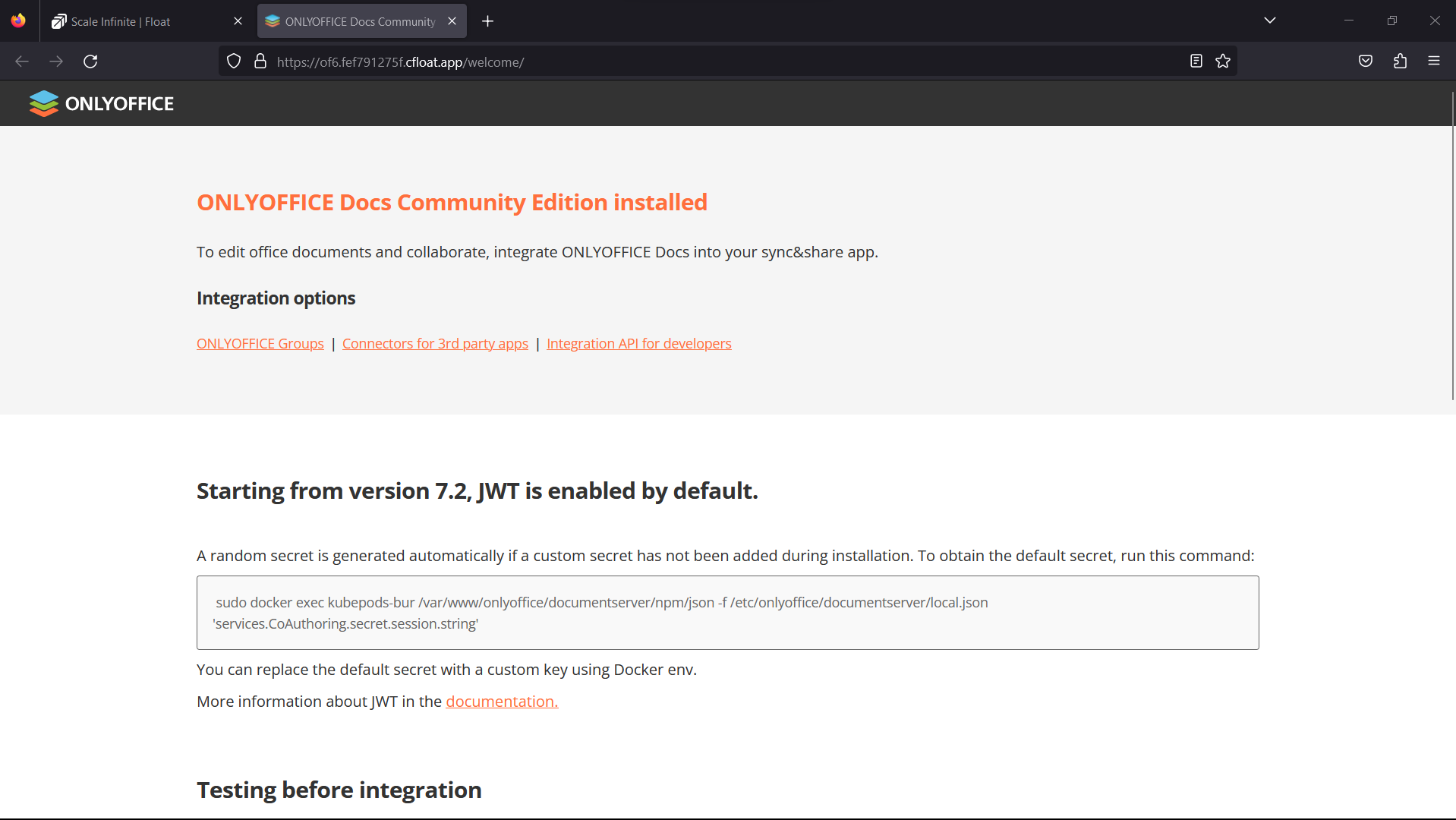The width and height of the screenshot is (1456, 820).
Task: Click 'Testing before integration' heading
Action: tap(339, 790)
